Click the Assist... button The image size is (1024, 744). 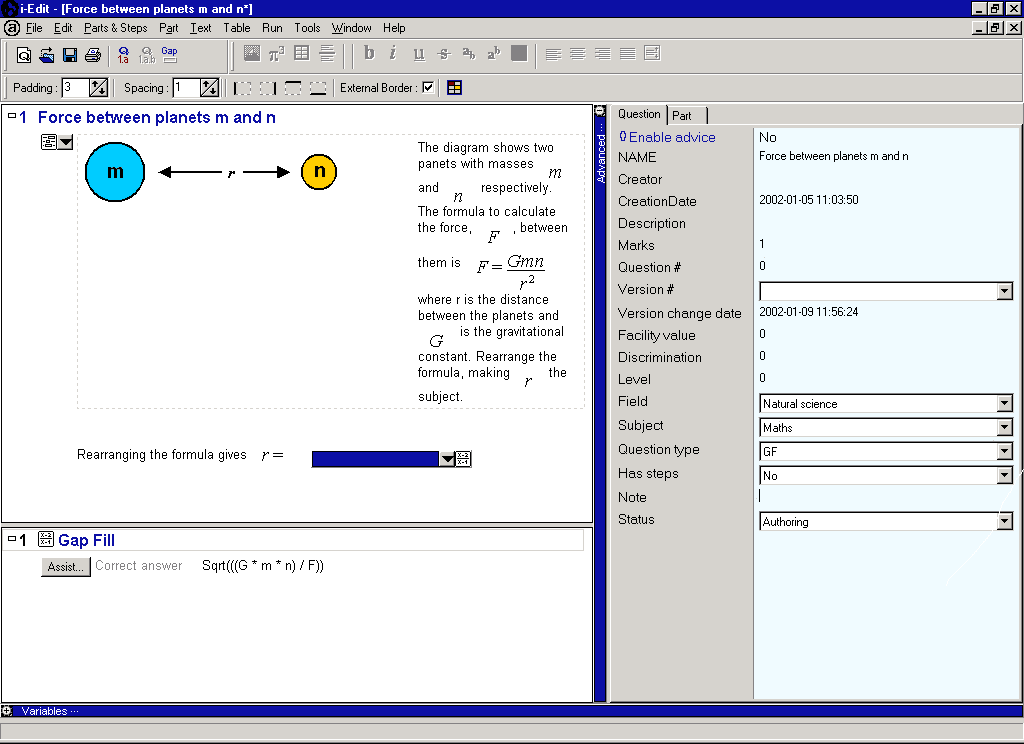65,567
